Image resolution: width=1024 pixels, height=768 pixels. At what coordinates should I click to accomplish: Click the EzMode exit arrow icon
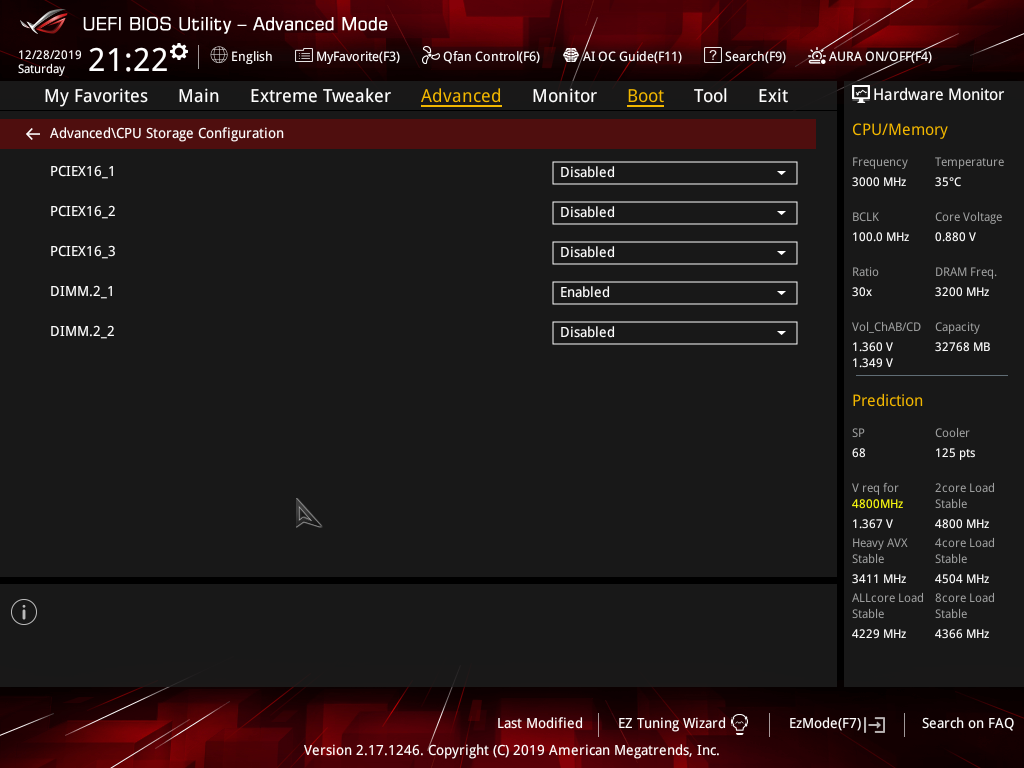click(x=875, y=724)
